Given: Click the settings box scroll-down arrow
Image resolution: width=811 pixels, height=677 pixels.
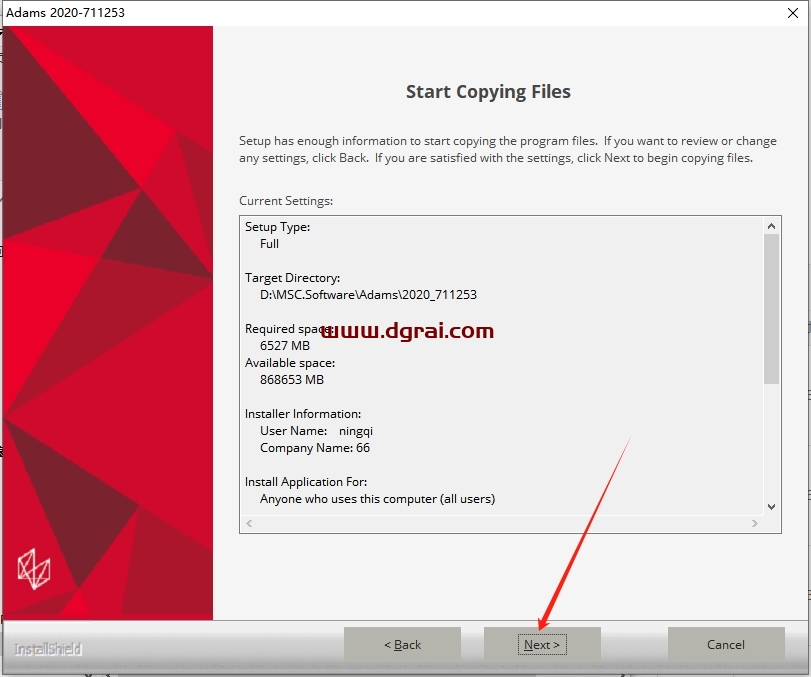Looking at the screenshot, I should click(771, 507).
